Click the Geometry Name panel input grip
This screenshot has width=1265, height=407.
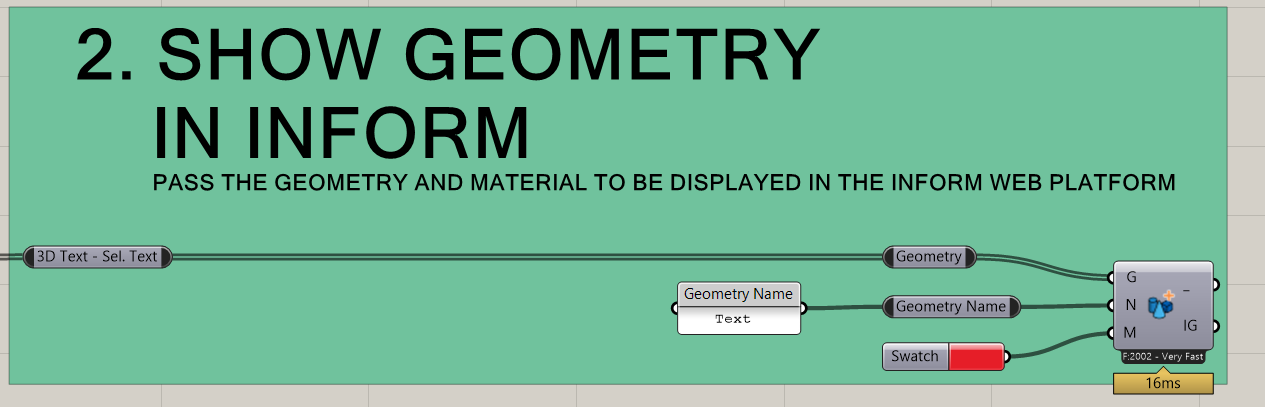coord(676,308)
